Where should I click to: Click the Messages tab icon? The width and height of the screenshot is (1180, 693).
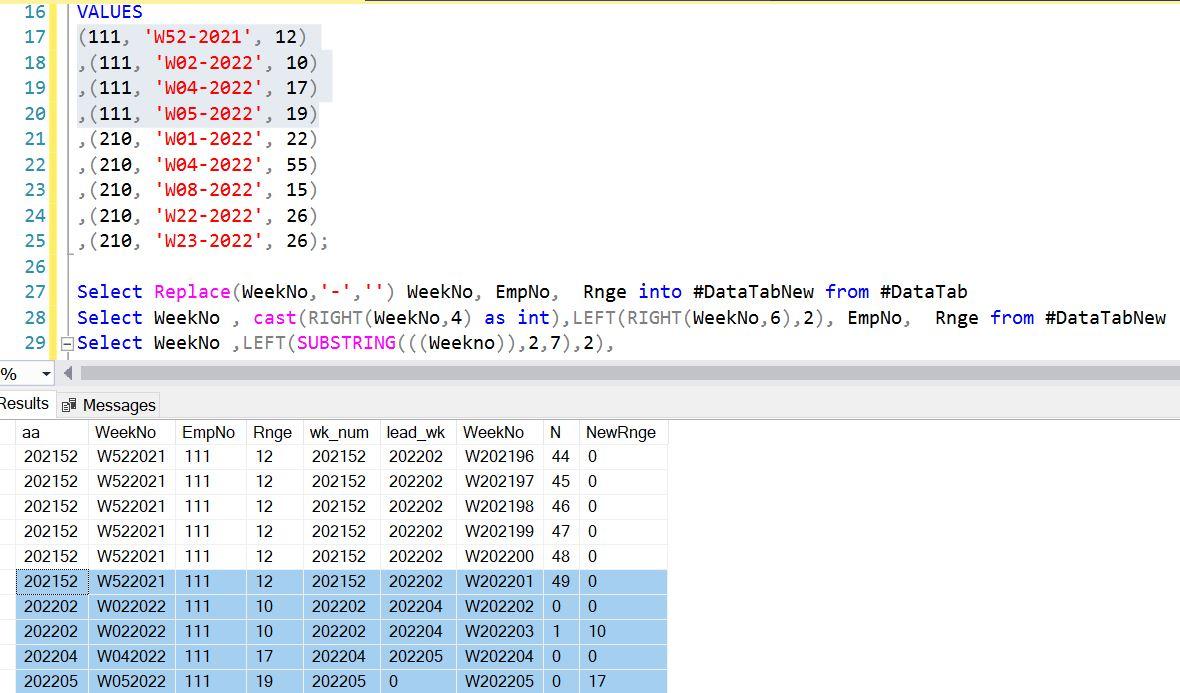(x=69, y=405)
